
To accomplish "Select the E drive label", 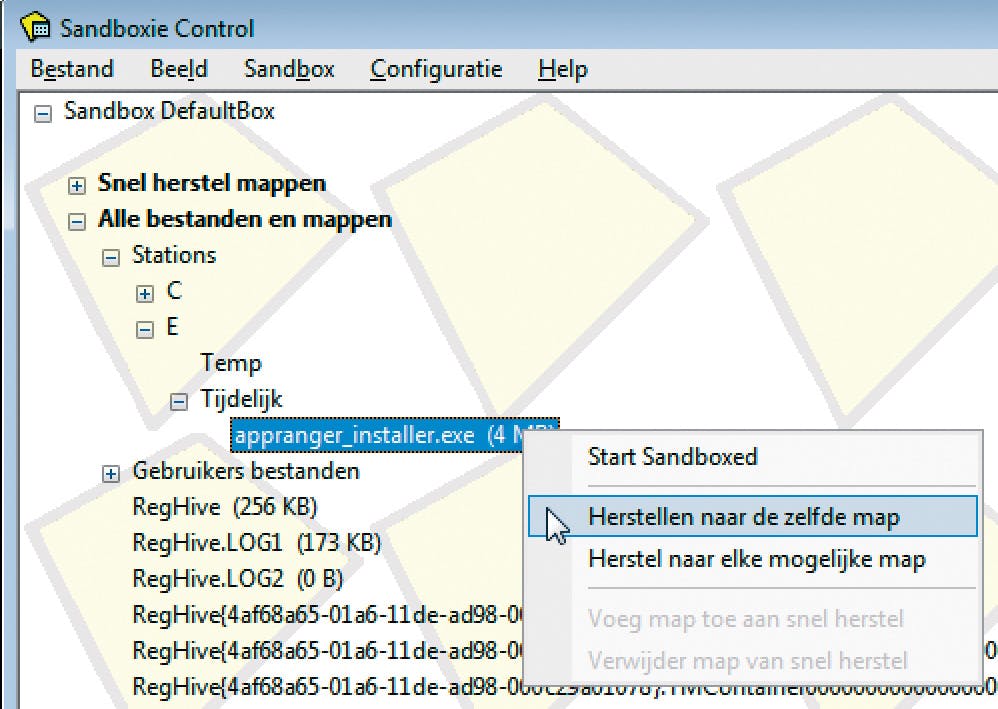I will 172,326.
